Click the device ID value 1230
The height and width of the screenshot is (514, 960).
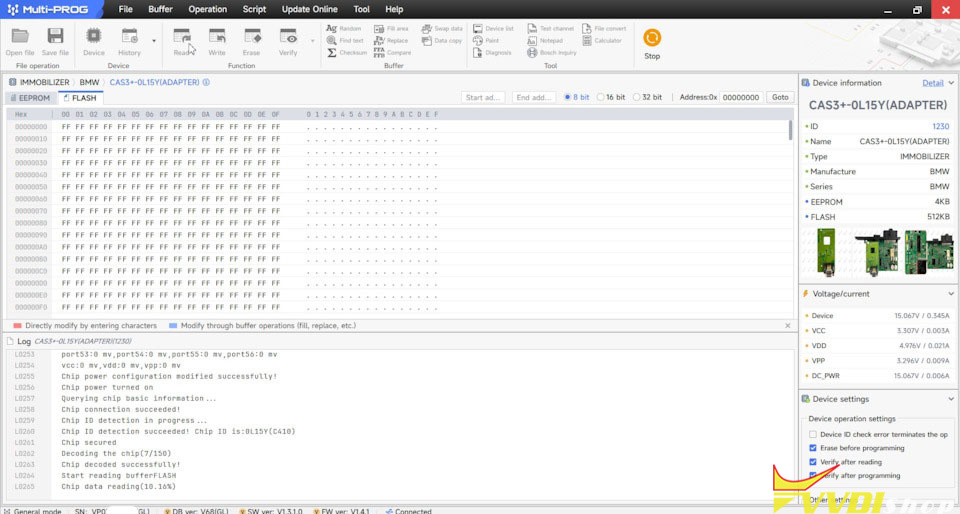tap(940, 127)
